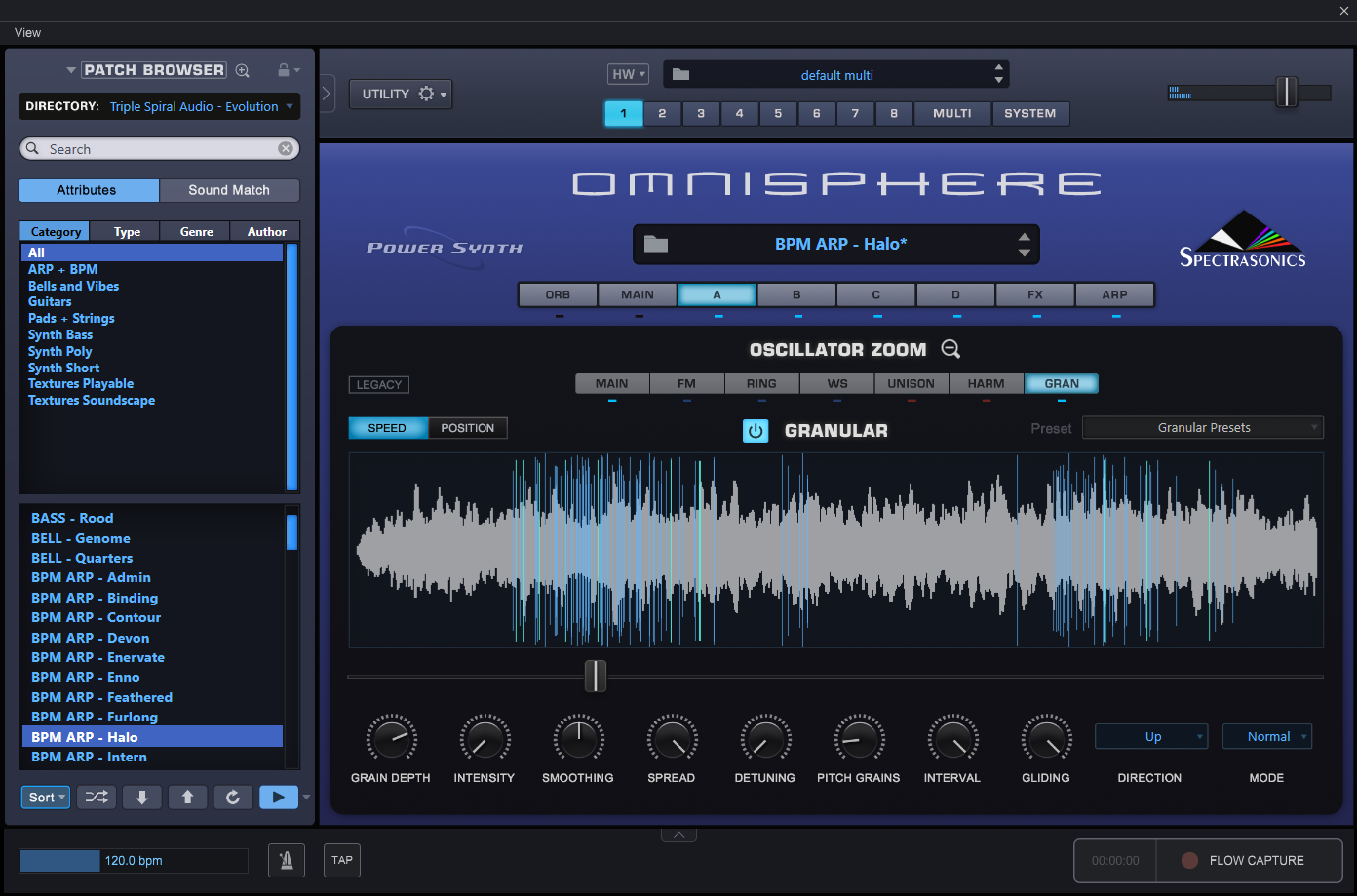This screenshot has width=1357, height=896.
Task: Click the master volume slider handle
Action: pyautogui.click(x=1287, y=93)
